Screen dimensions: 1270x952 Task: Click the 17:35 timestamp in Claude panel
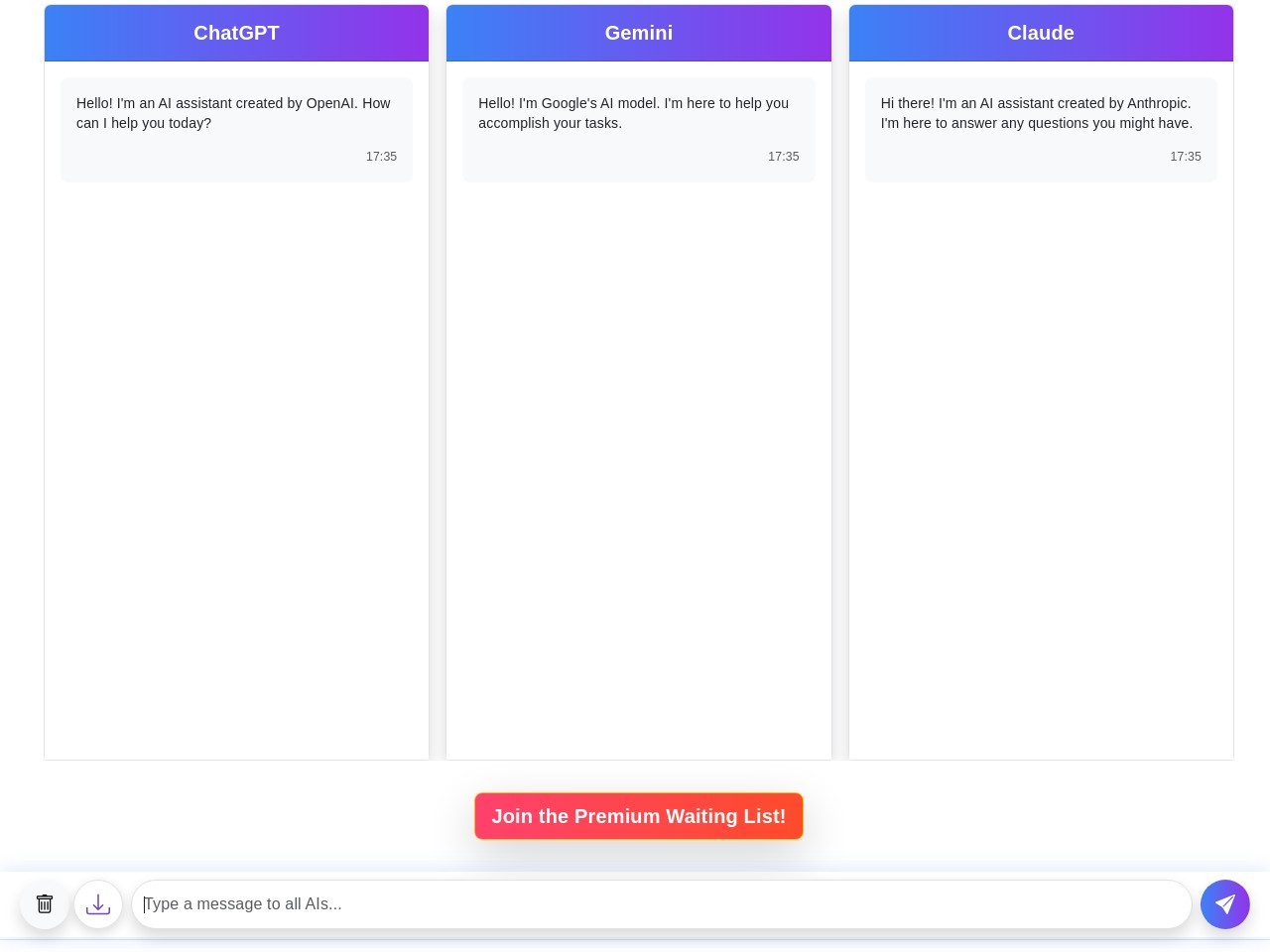coord(1186,157)
